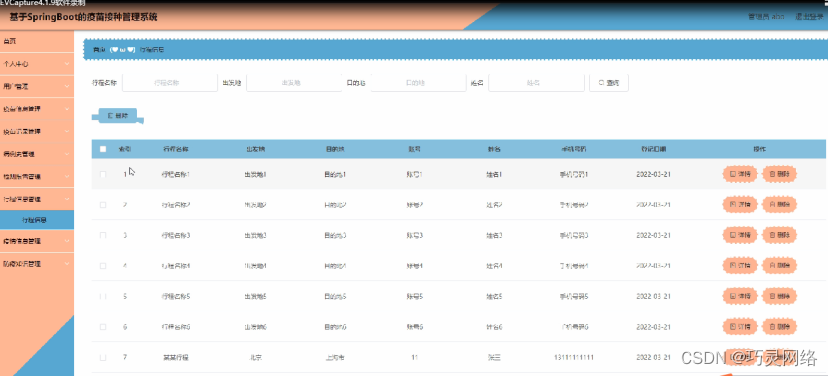View 详情 for row 行程名称3

click(x=740, y=235)
